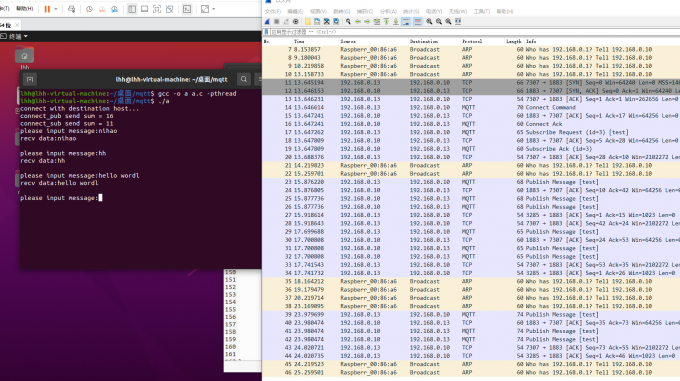Enter VMware full screen mode
This screenshot has width=680, height=381.
tap(157, 9)
